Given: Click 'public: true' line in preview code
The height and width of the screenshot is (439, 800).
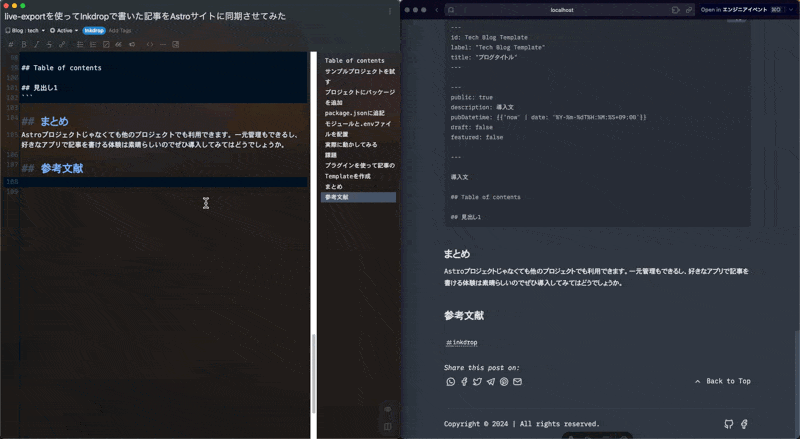Looking at the screenshot, I should coord(471,97).
